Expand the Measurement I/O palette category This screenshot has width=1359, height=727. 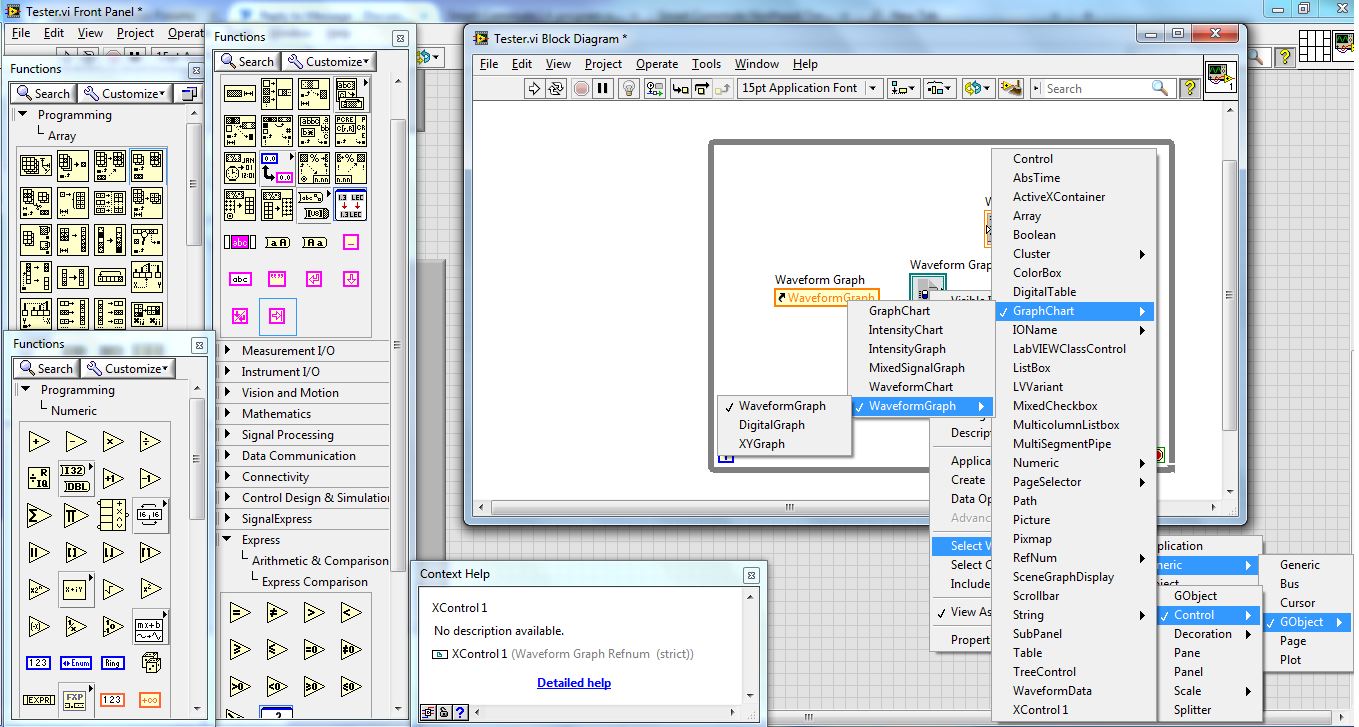pos(304,351)
